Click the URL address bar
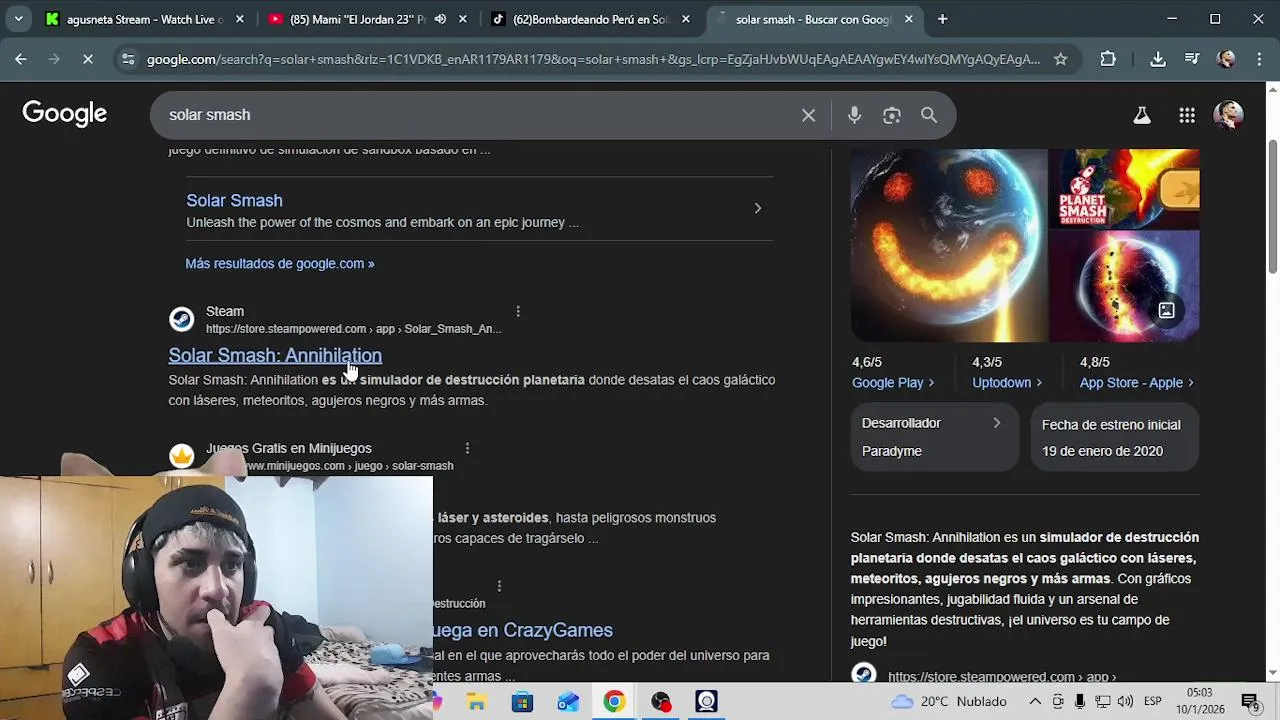 593,59
